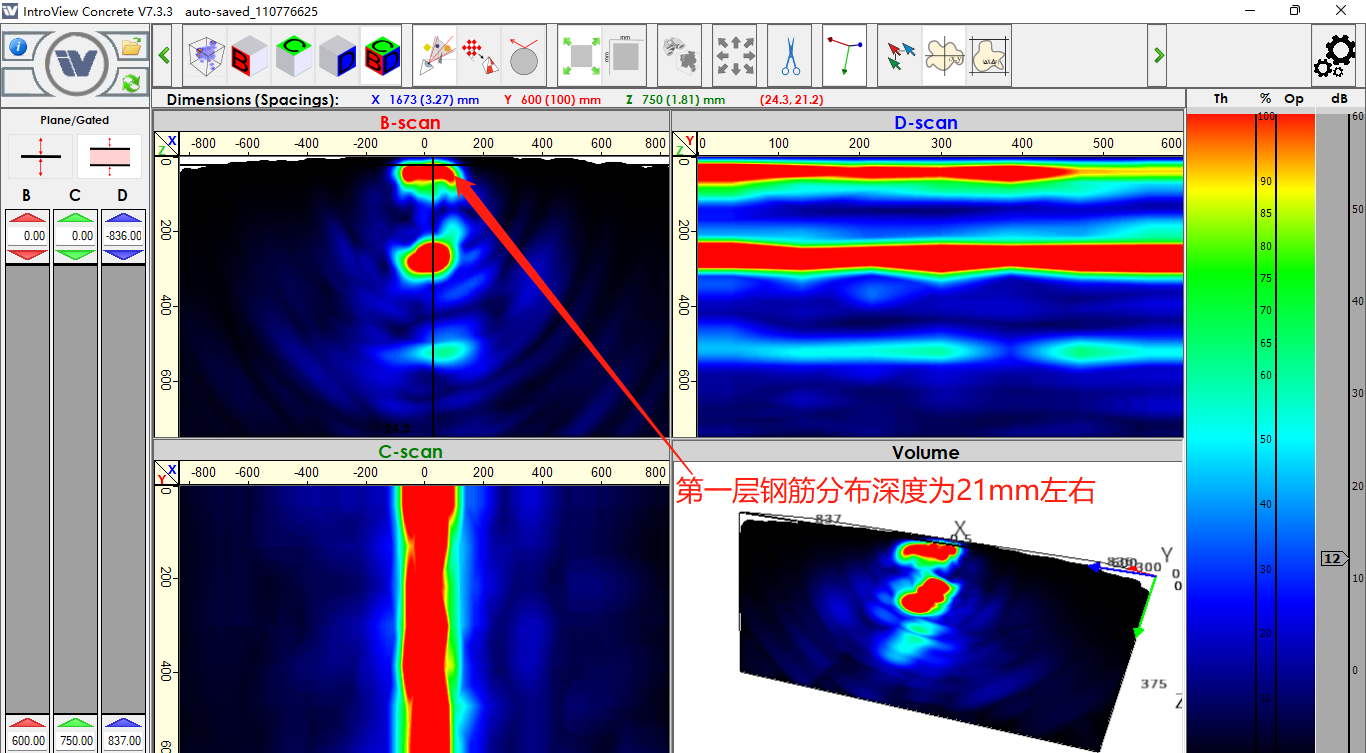Open settings with the gears icon
The image size is (1366, 753).
[x=1334, y=56]
